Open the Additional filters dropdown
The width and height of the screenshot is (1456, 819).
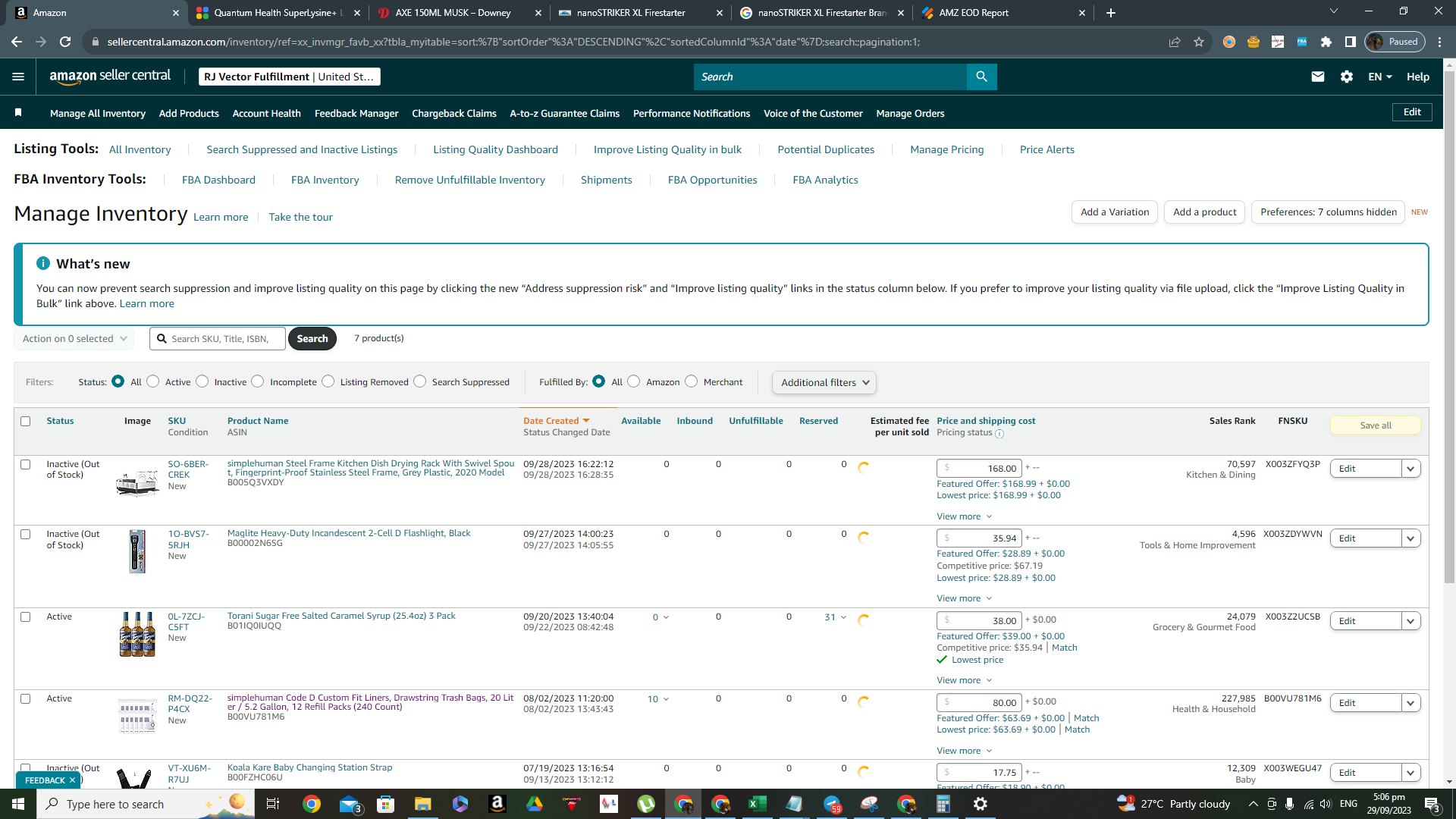pos(824,382)
